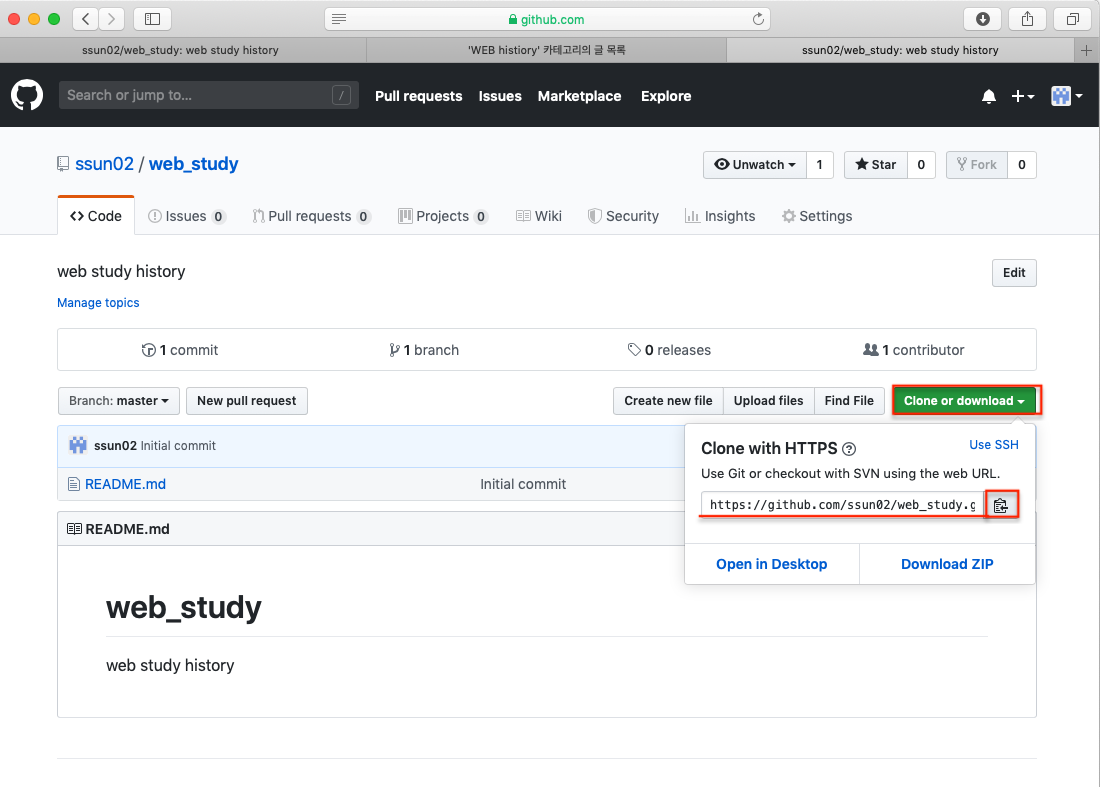Click Manage topics link
This screenshot has height=787, width=1100.
tap(98, 303)
